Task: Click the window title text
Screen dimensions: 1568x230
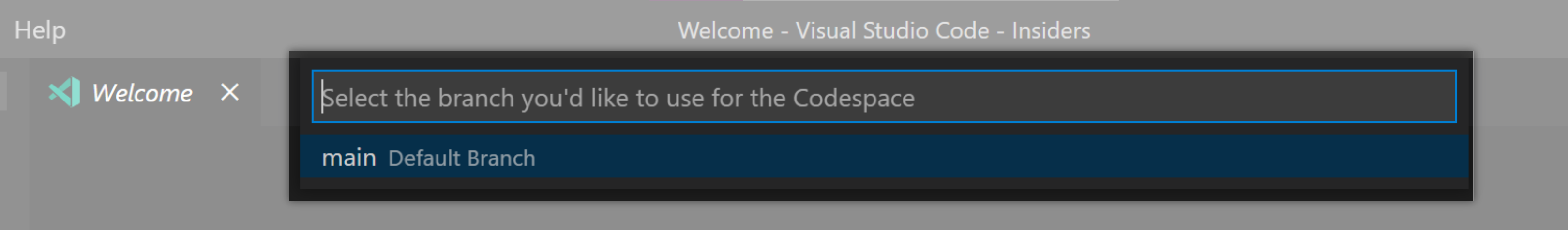Action: click(x=883, y=30)
